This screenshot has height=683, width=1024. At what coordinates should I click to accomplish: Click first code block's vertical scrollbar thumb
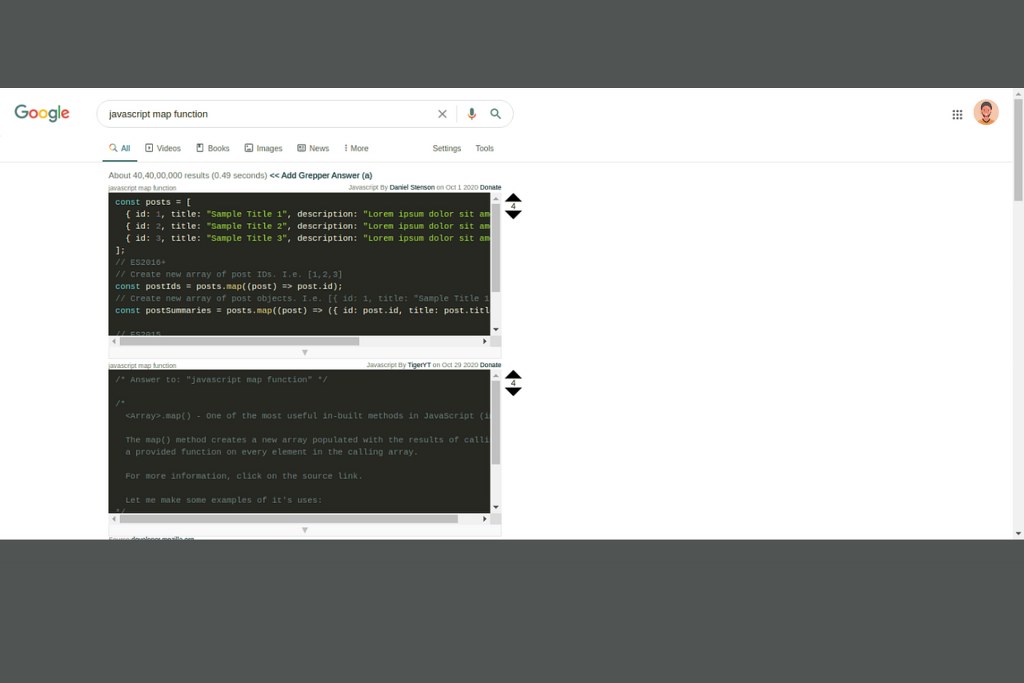(496, 247)
